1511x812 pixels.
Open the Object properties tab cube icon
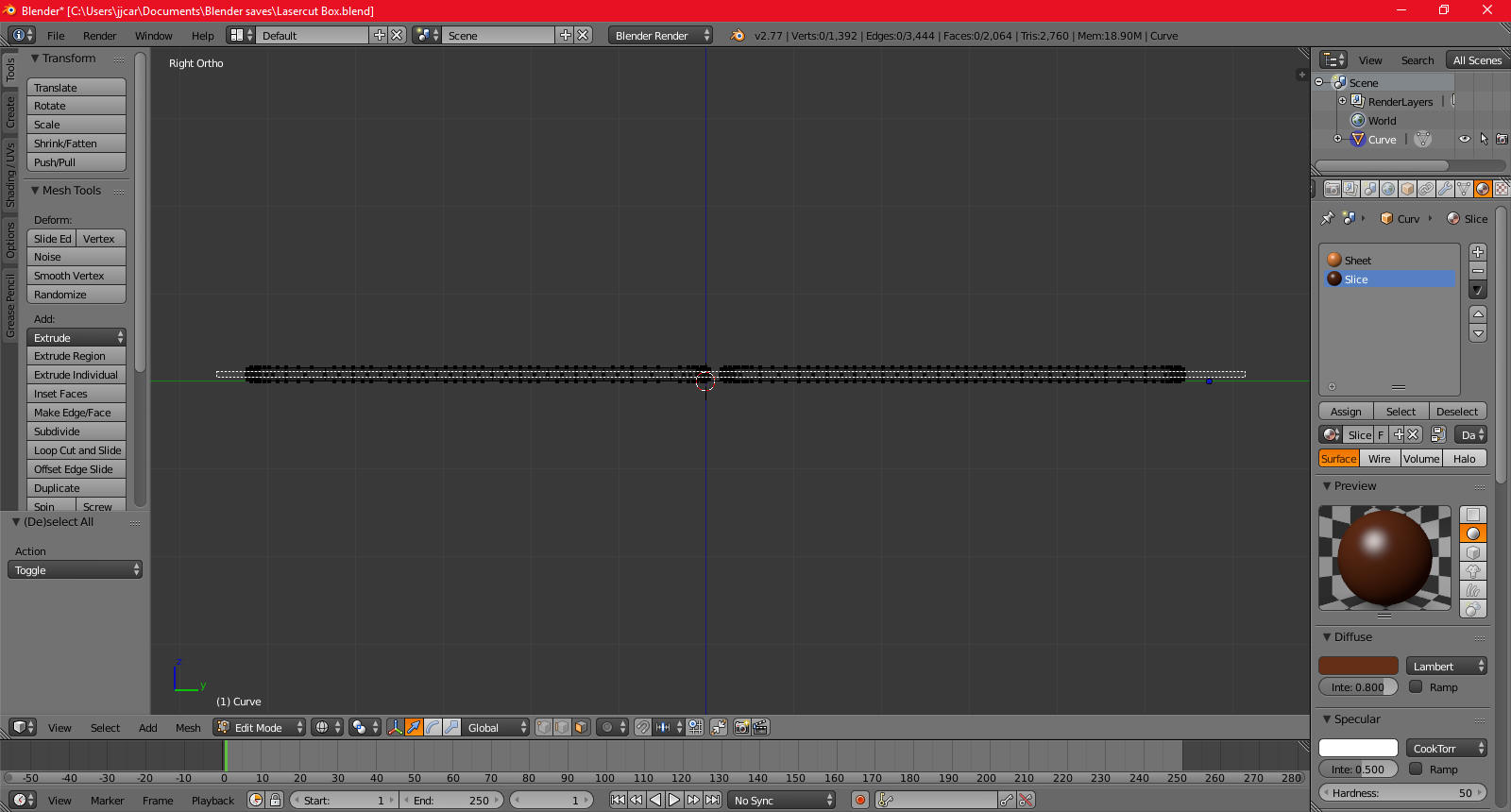[x=1407, y=189]
